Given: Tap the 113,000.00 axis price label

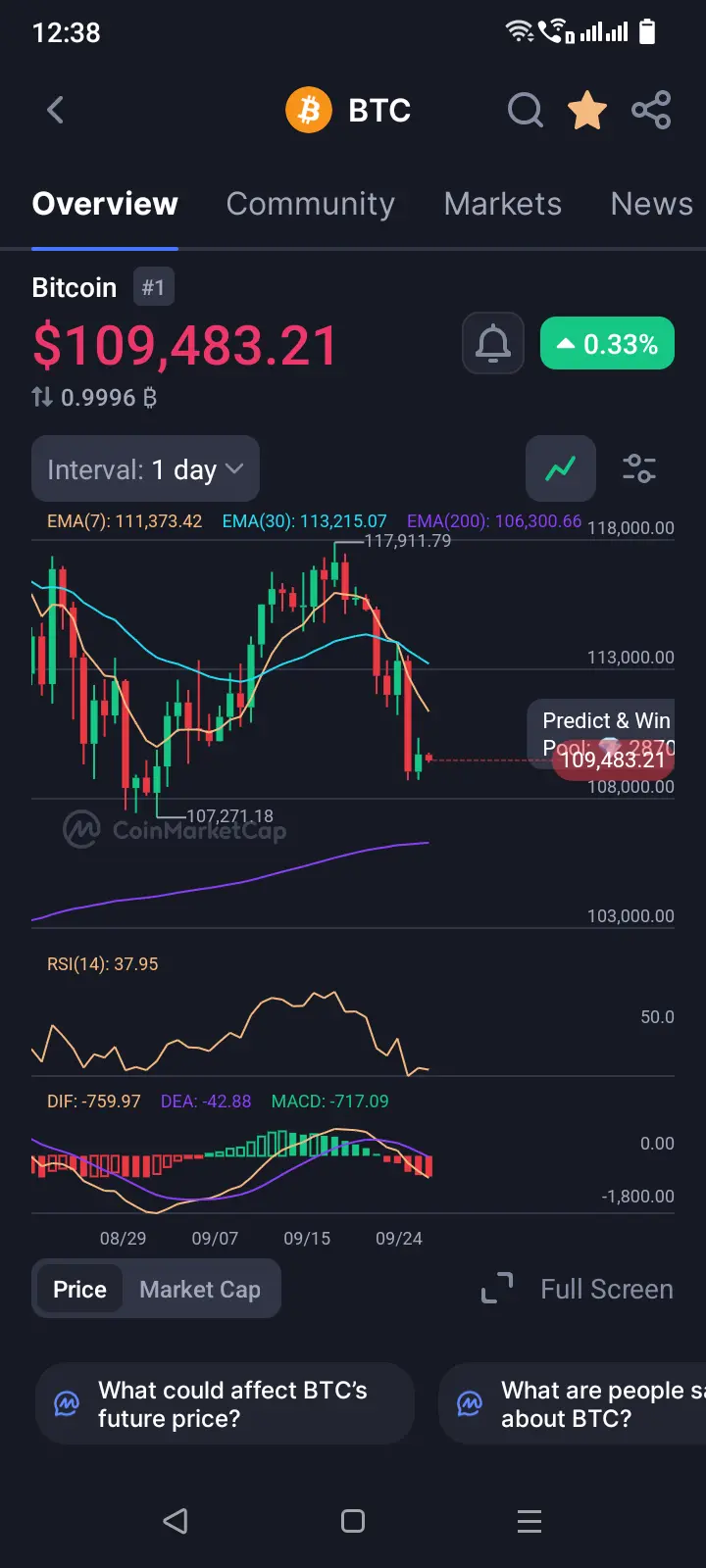Looking at the screenshot, I should pos(630,658).
